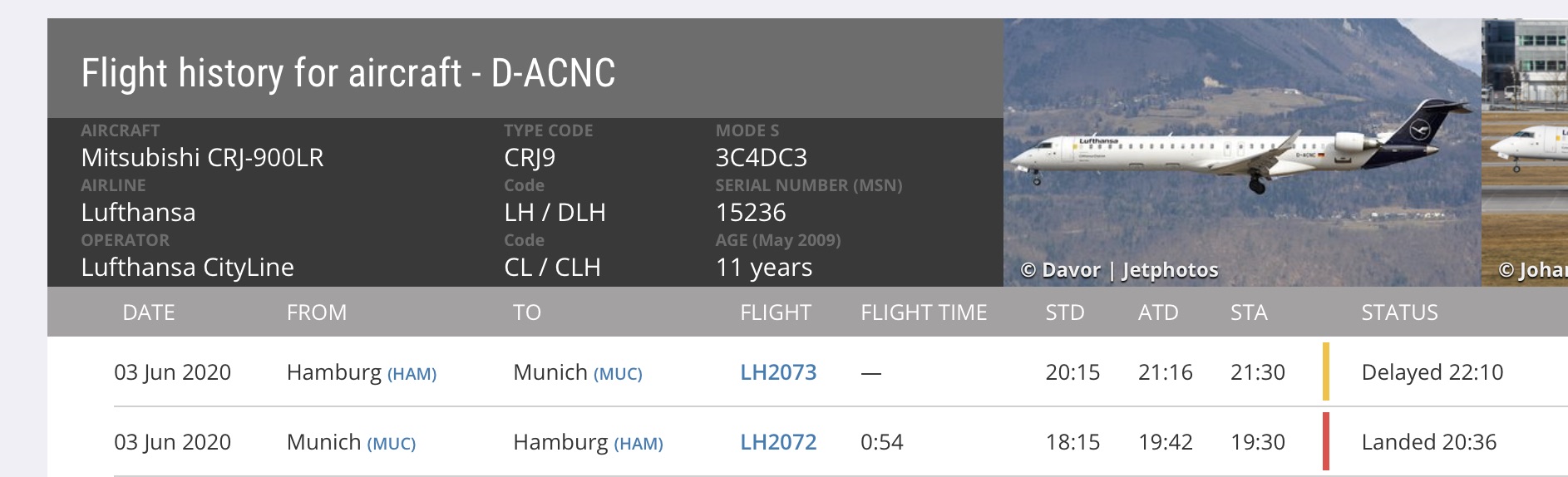Select the Landed 20:36 status text
The width and height of the screenshot is (1568, 477).
click(x=1429, y=442)
